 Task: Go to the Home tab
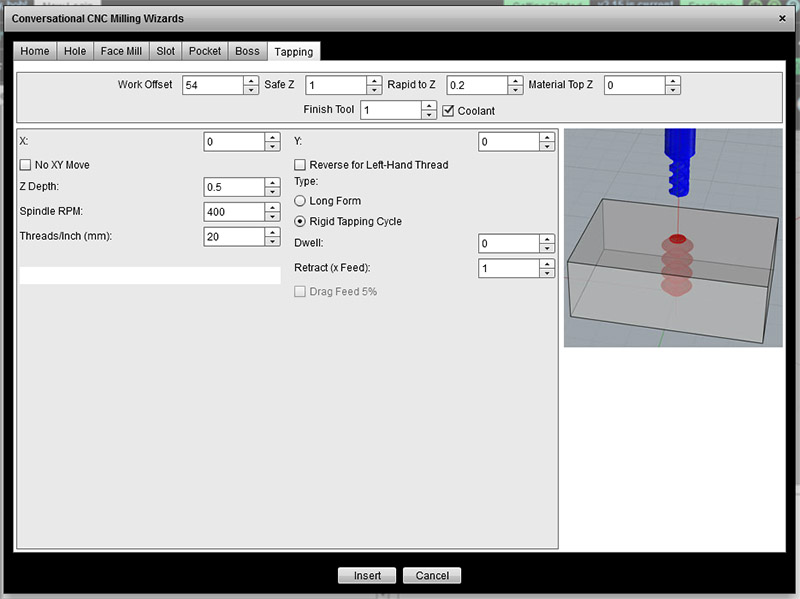pos(34,51)
